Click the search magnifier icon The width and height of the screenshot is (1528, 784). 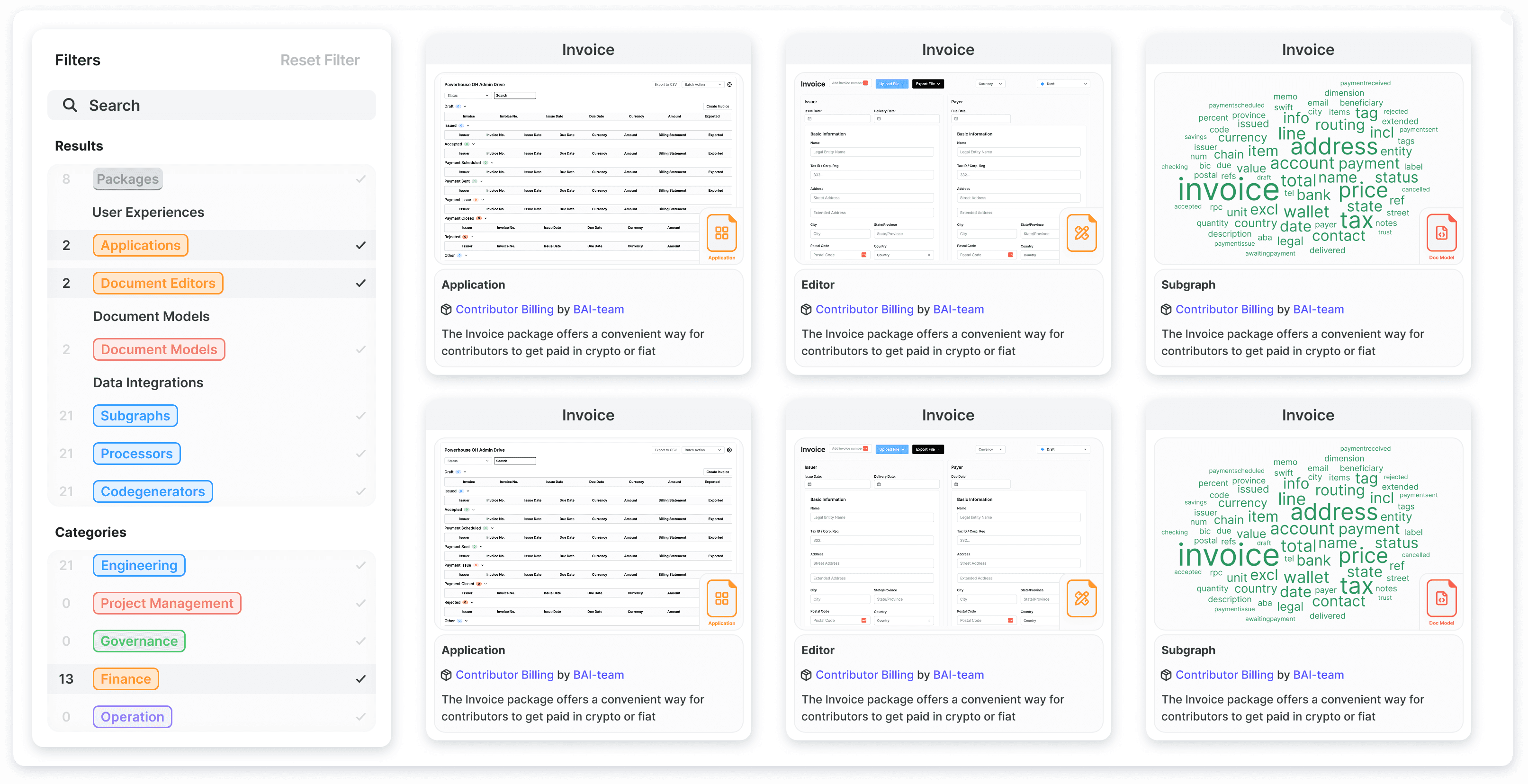[70, 105]
